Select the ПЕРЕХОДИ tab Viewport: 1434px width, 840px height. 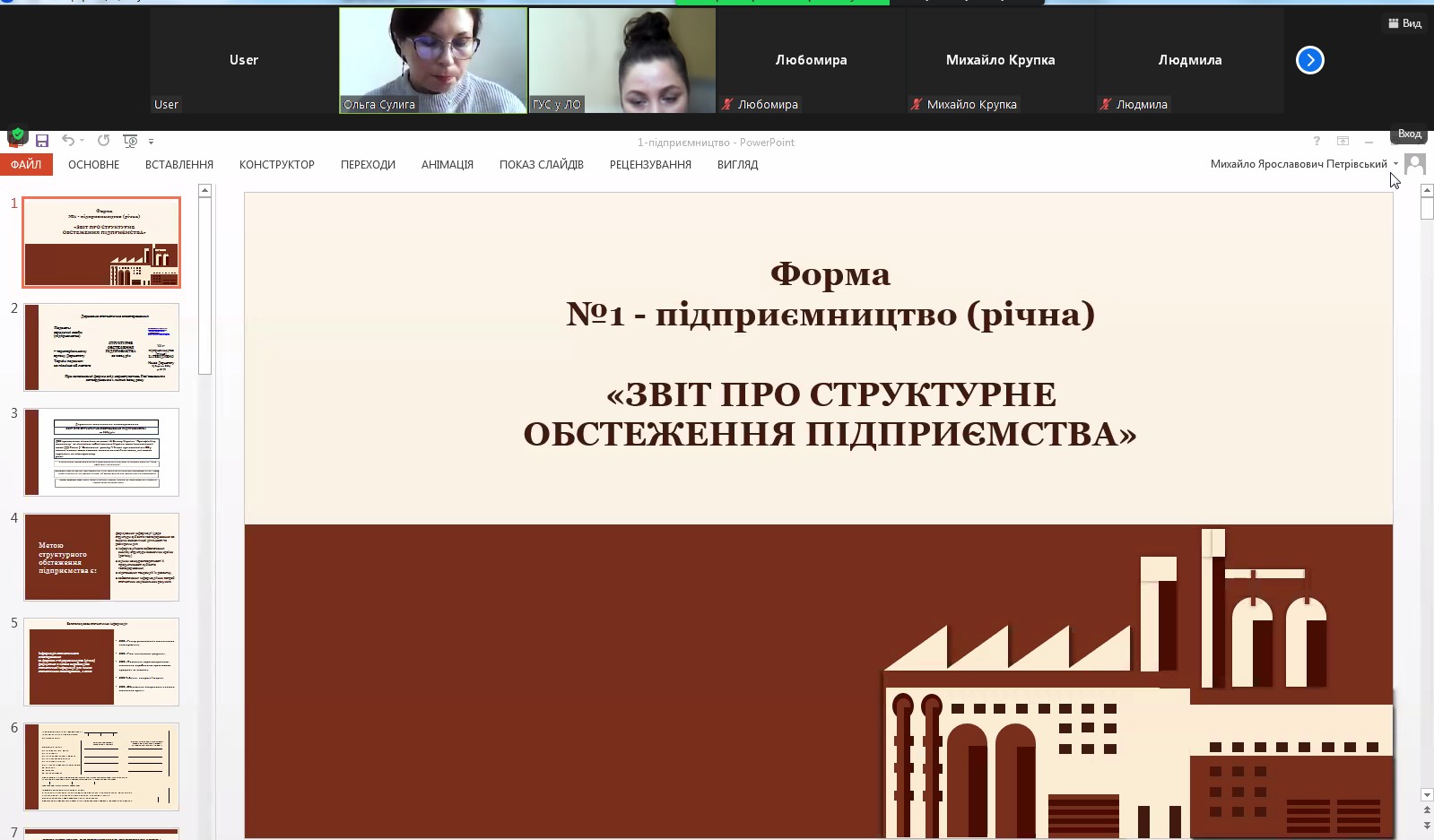(x=368, y=165)
